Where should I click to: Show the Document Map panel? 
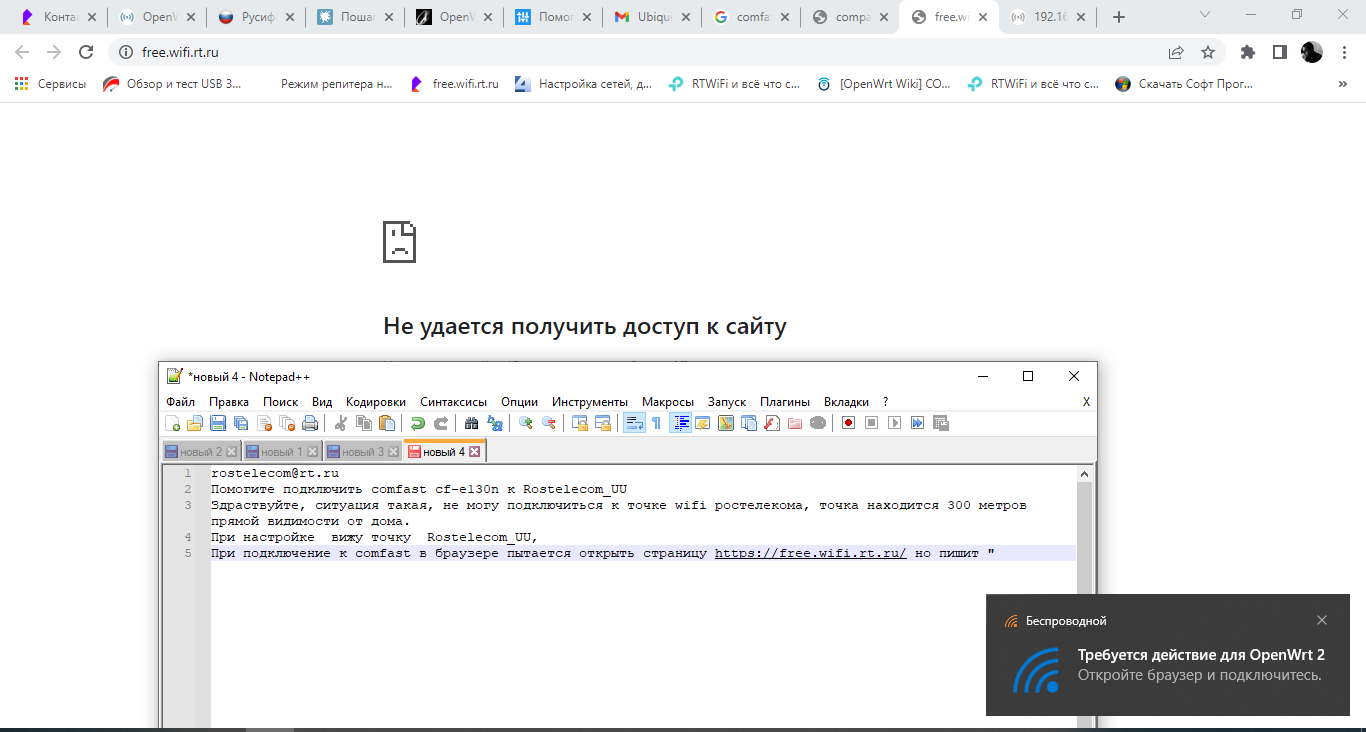tap(725, 423)
